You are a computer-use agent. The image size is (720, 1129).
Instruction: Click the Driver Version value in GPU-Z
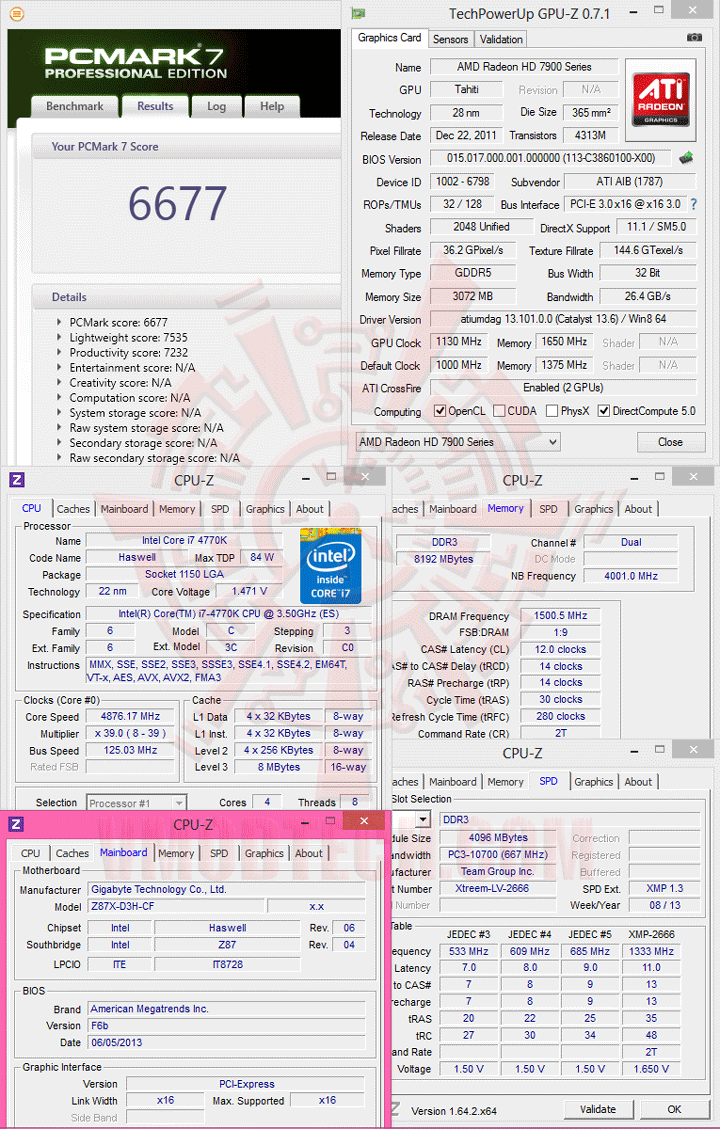tap(563, 319)
